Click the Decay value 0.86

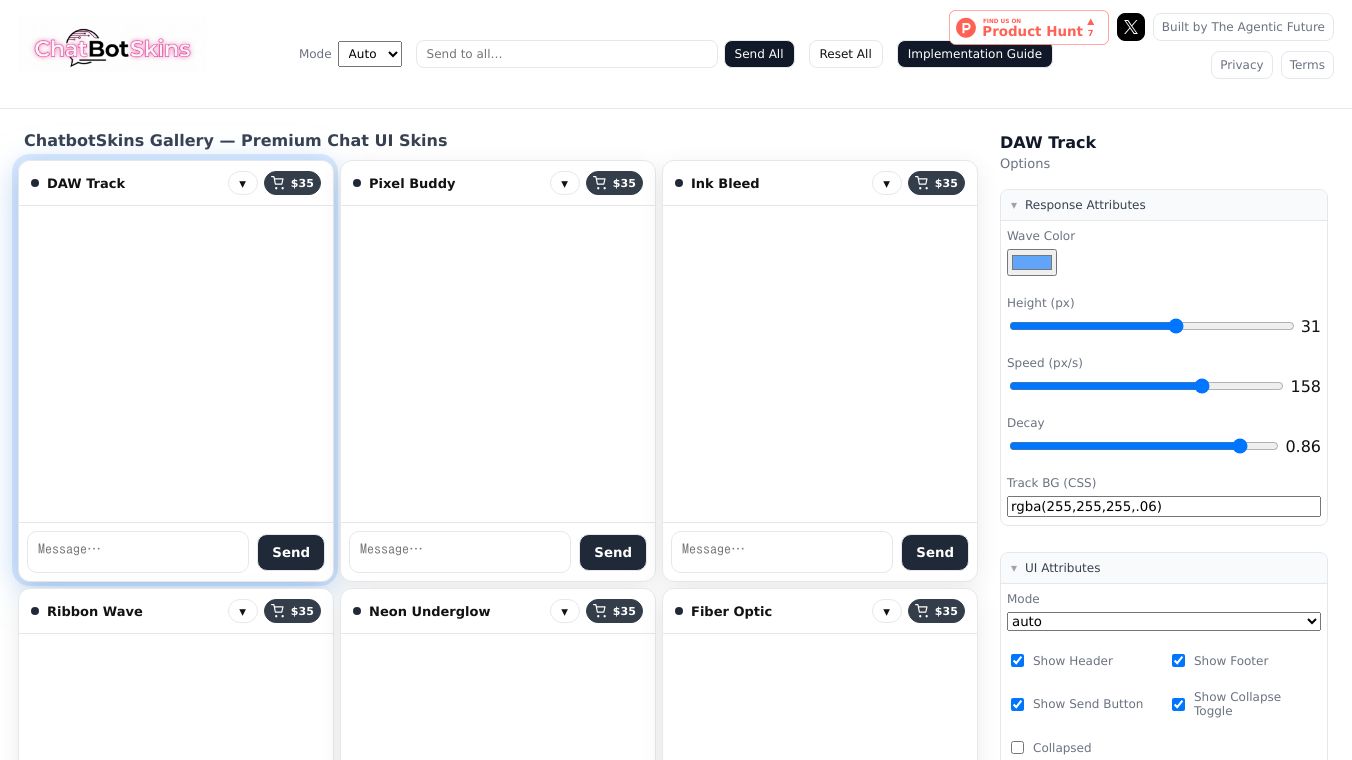(1303, 446)
